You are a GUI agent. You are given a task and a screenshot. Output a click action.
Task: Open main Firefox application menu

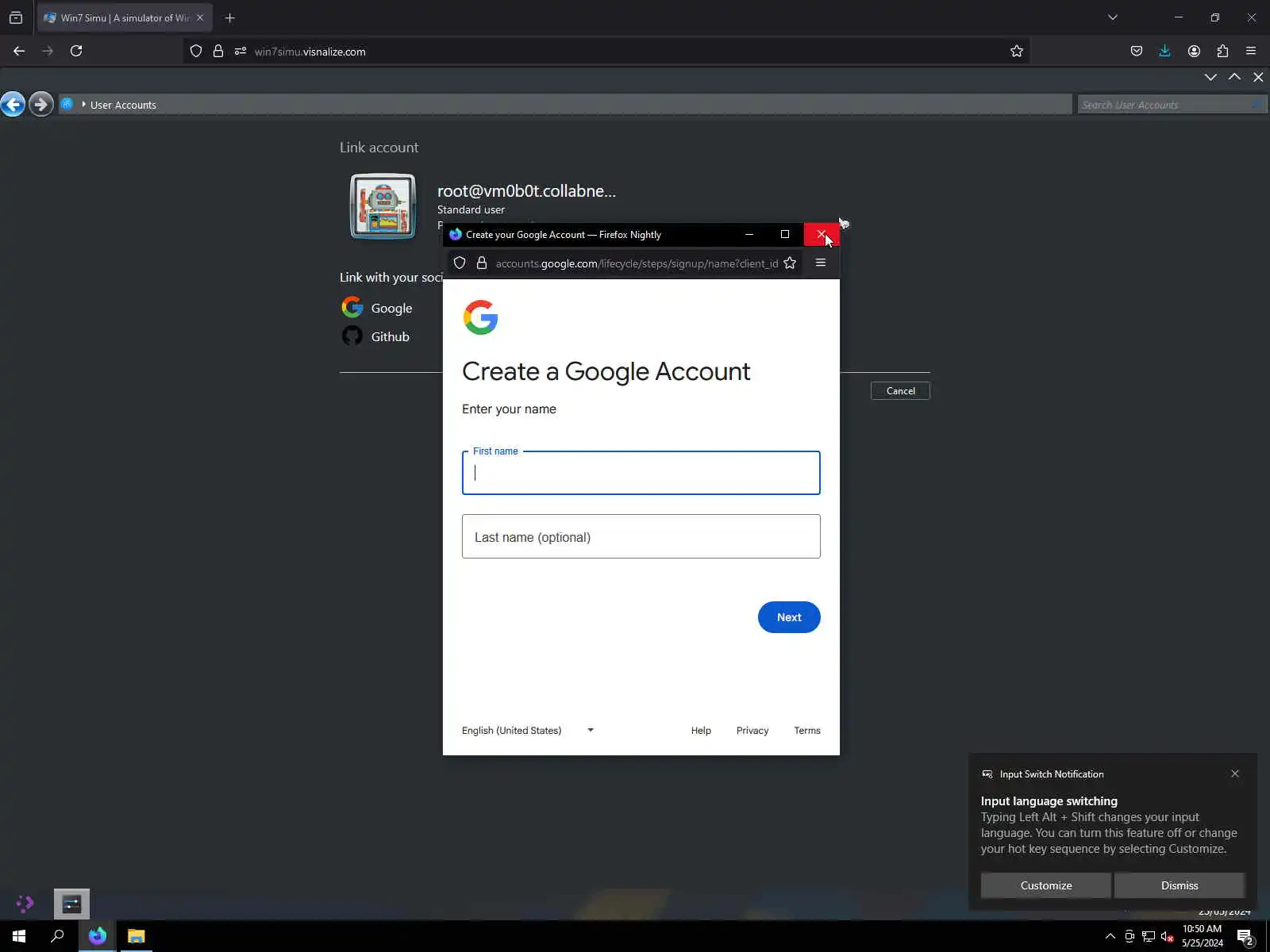[x=1251, y=51]
